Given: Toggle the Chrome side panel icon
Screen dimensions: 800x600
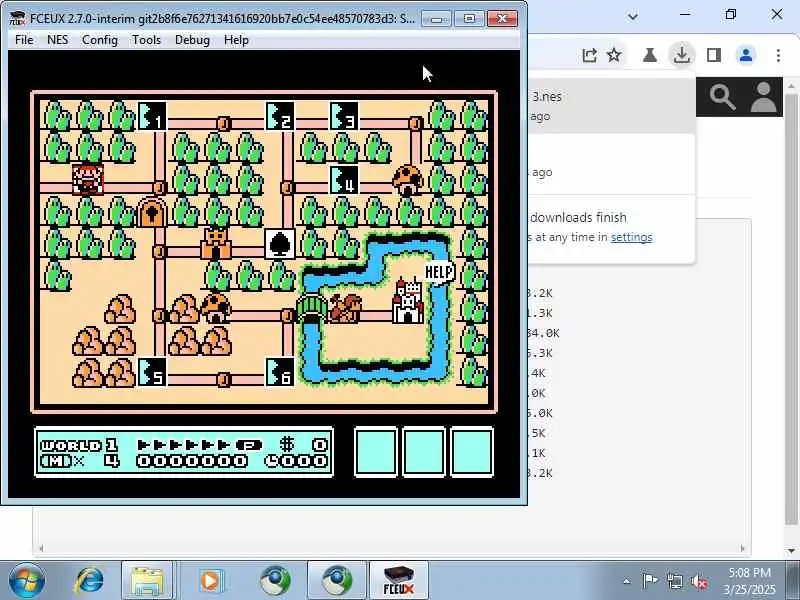Looking at the screenshot, I should coord(714,55).
